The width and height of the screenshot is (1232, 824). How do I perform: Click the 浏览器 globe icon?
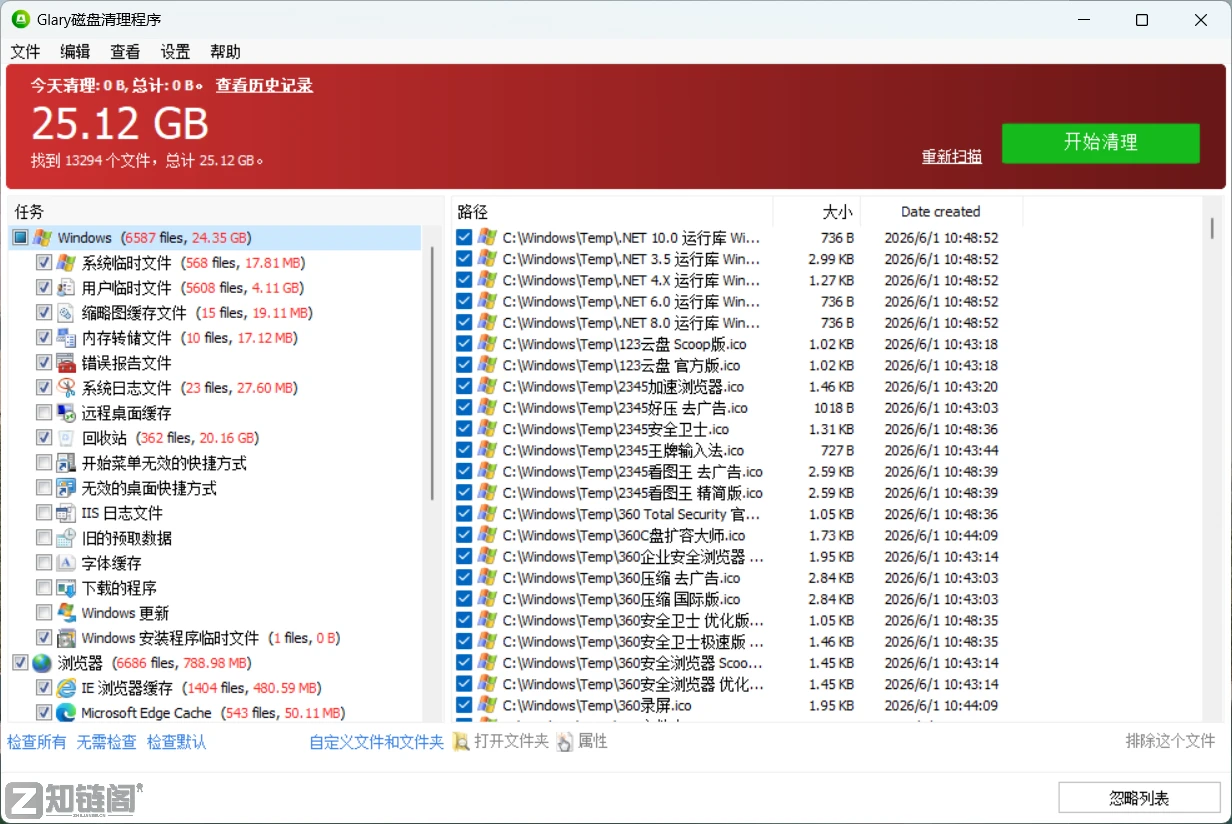(42, 663)
